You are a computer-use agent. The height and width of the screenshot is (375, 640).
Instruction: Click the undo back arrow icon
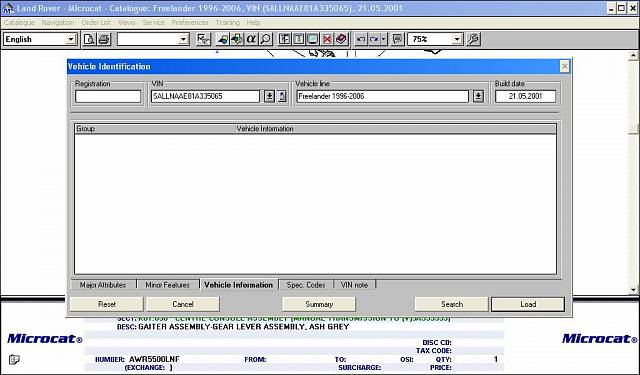361,39
